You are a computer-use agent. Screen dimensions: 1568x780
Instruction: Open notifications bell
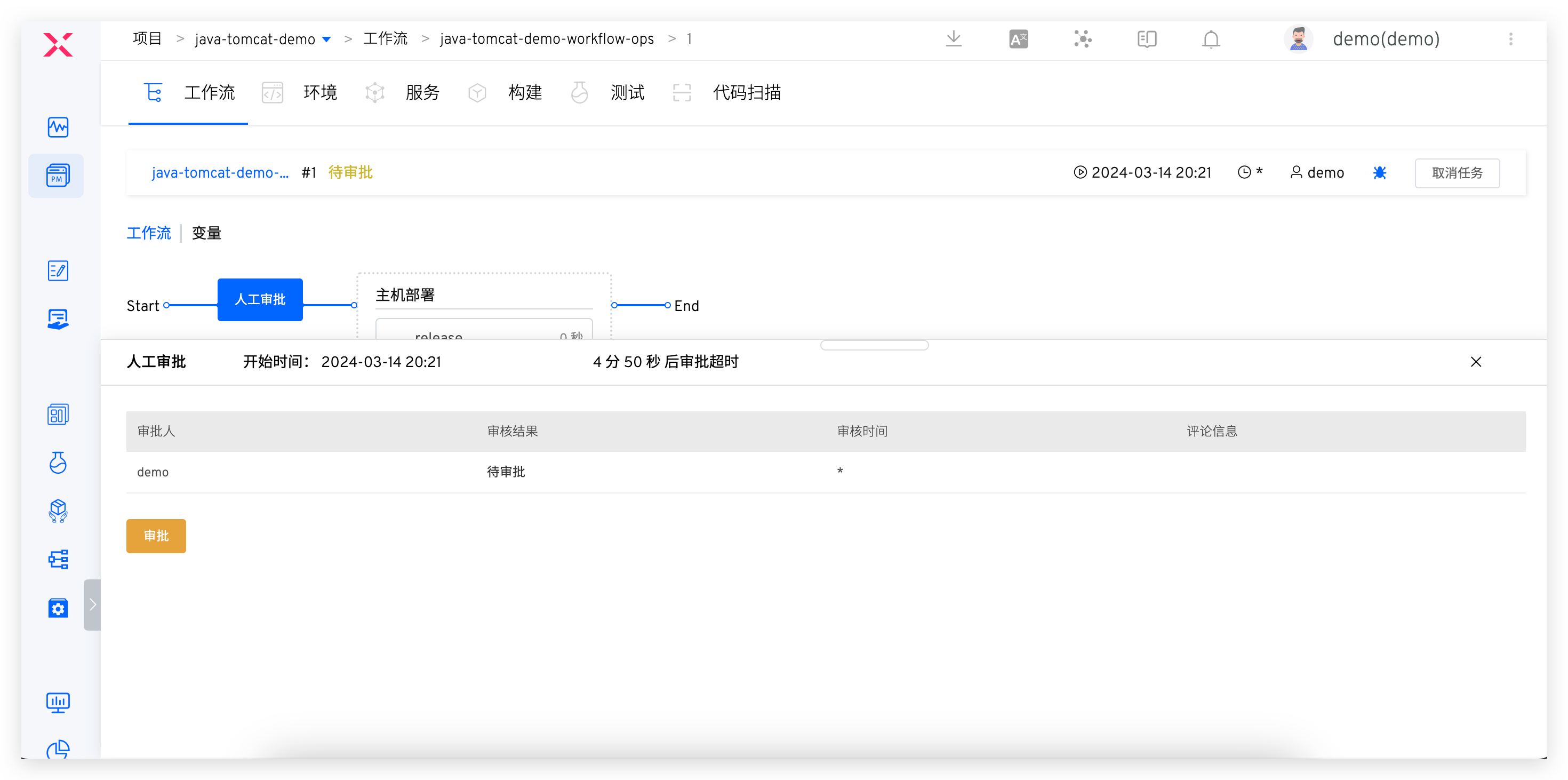pyautogui.click(x=1211, y=39)
